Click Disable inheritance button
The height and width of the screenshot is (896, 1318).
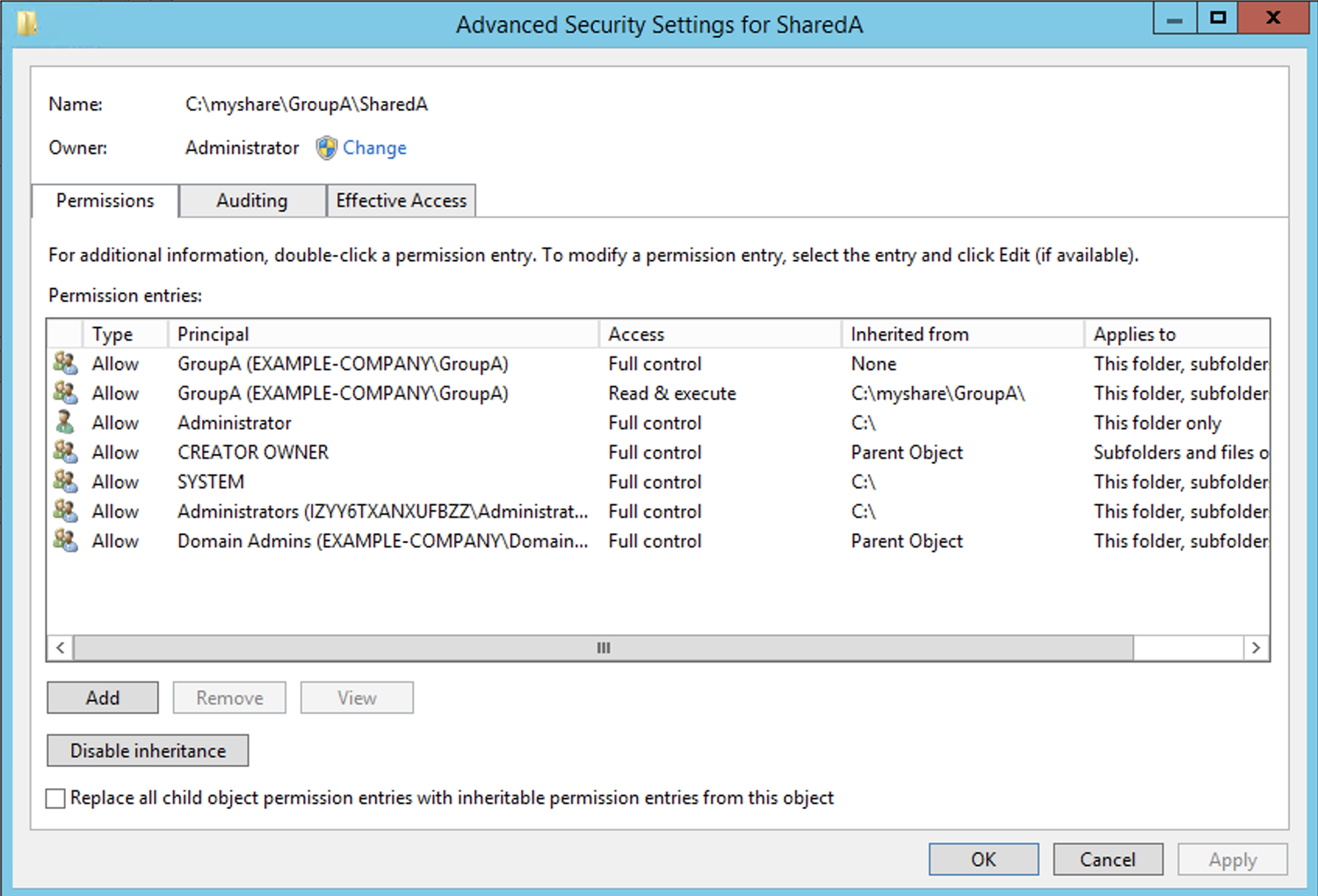point(148,751)
